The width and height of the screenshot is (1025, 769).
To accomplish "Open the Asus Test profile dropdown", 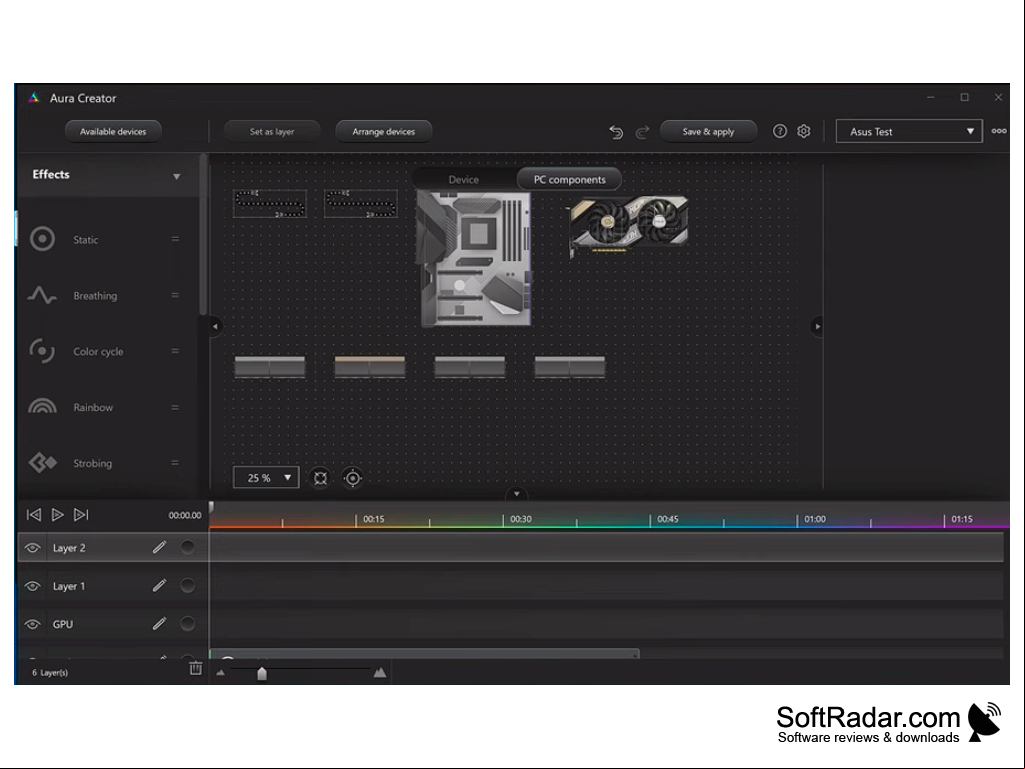I will tap(909, 131).
